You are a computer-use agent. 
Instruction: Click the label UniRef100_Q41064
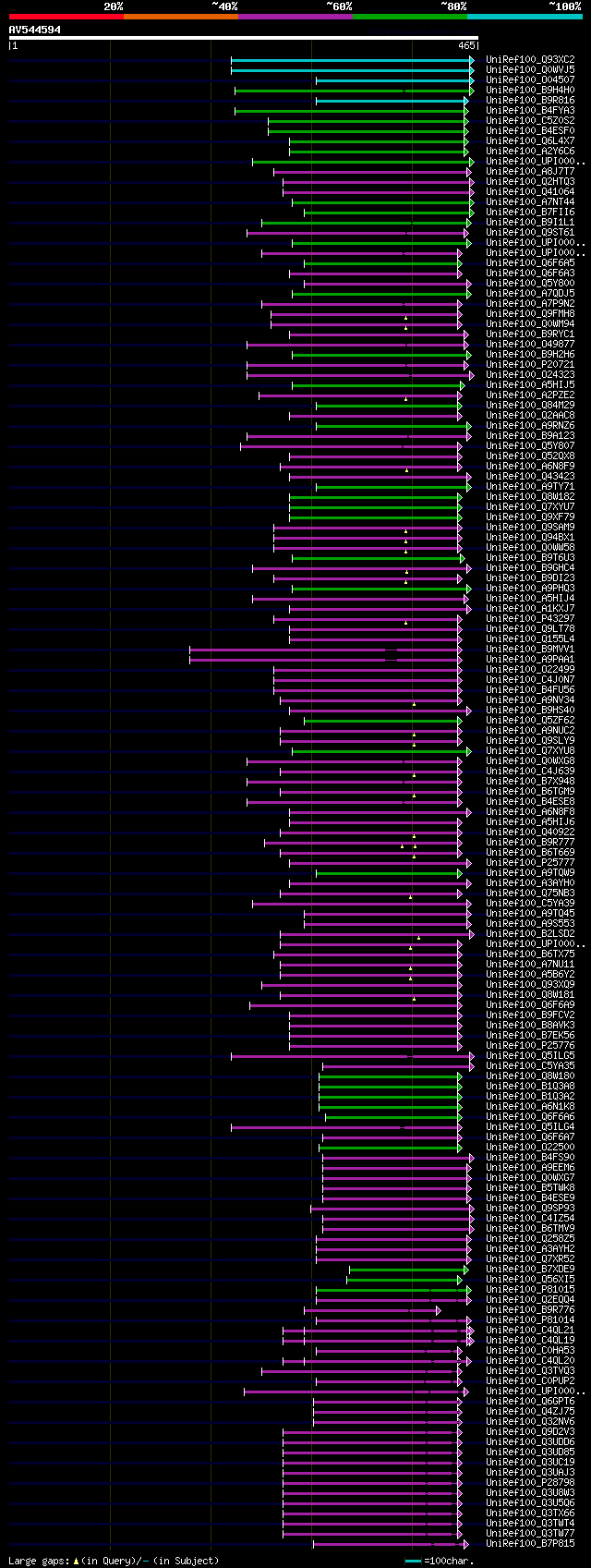530,192
